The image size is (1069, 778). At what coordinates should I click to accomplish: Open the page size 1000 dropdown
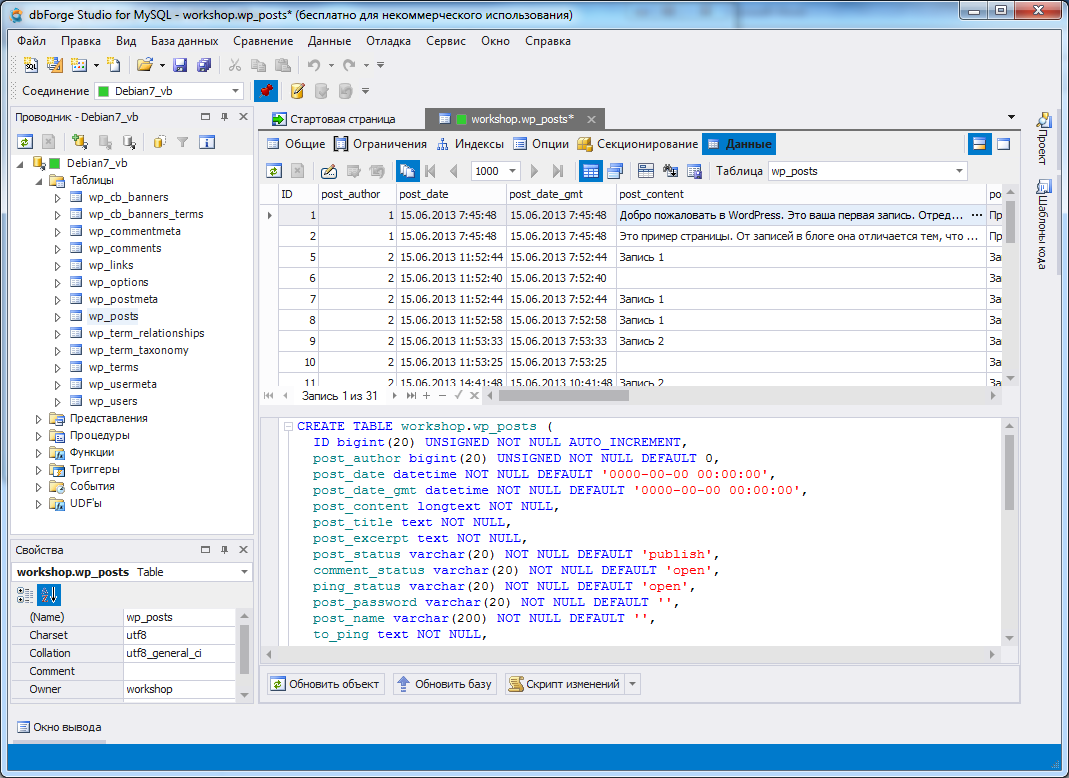(512, 171)
